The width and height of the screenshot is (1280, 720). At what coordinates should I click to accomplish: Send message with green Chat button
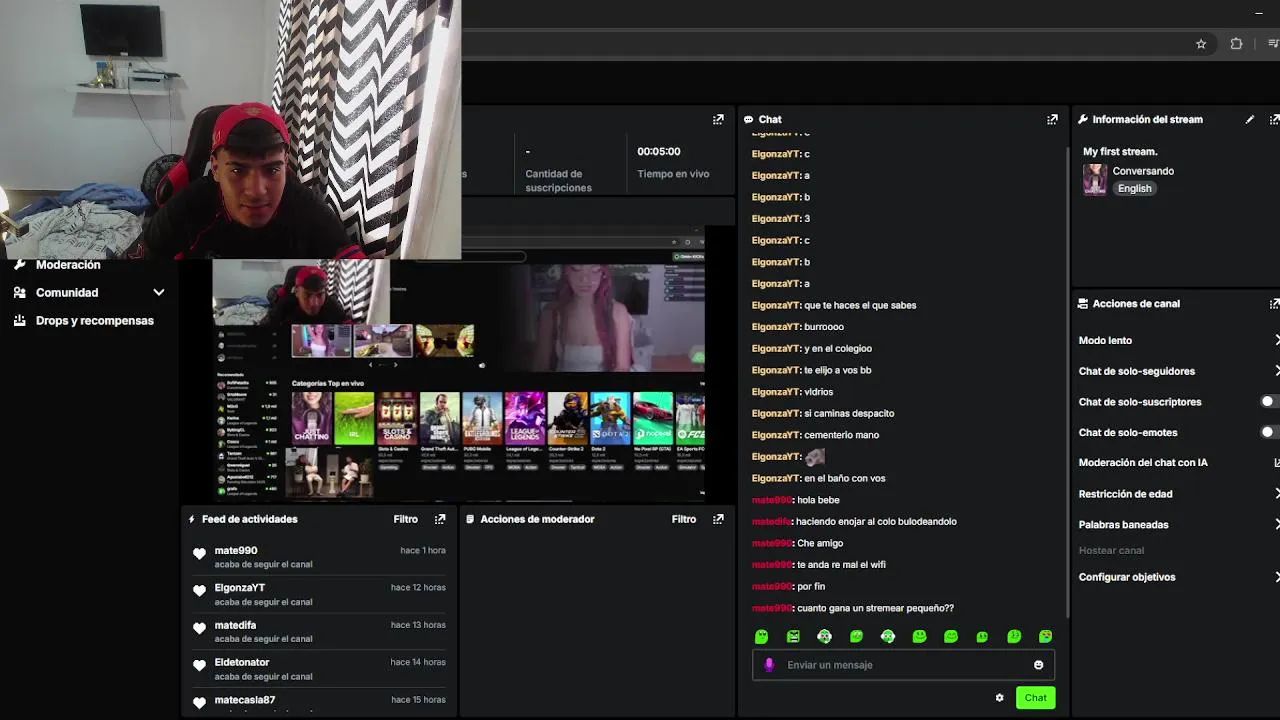(1035, 698)
